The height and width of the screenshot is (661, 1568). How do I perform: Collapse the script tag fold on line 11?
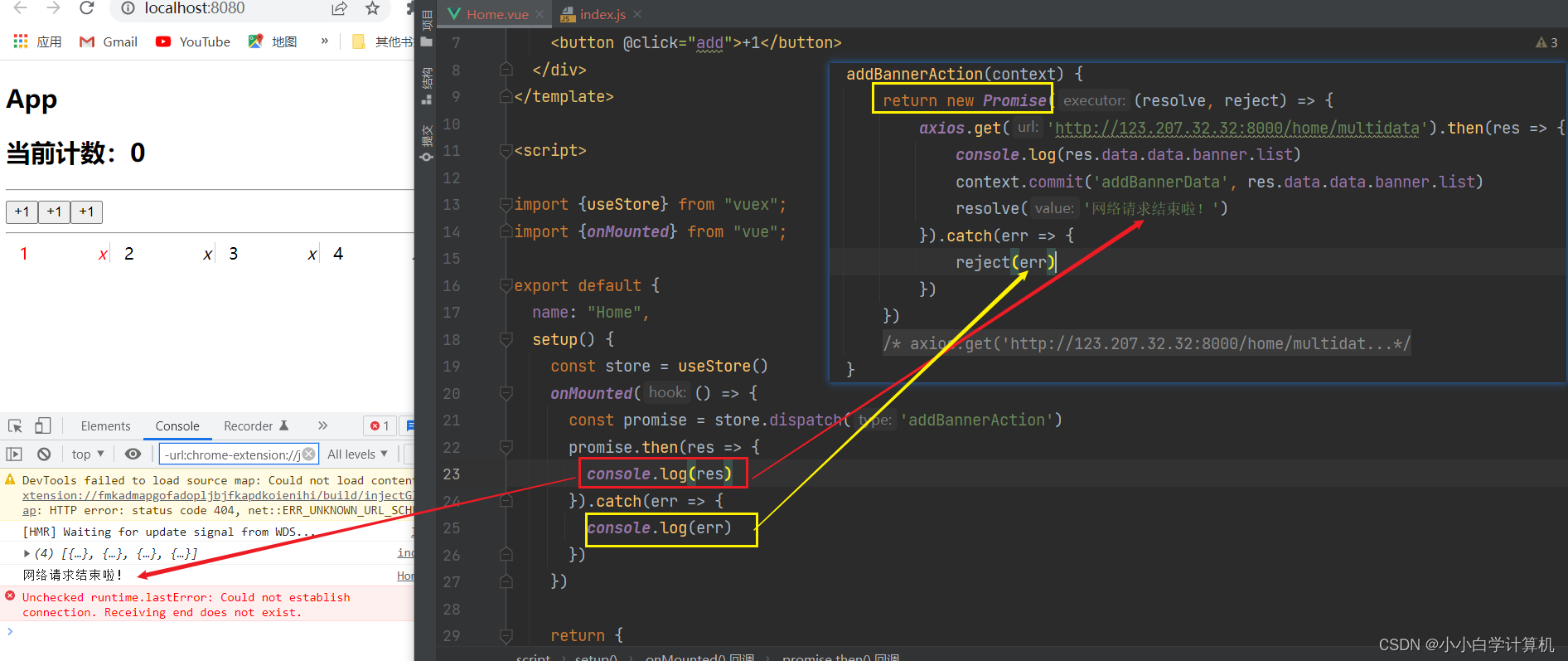[506, 151]
